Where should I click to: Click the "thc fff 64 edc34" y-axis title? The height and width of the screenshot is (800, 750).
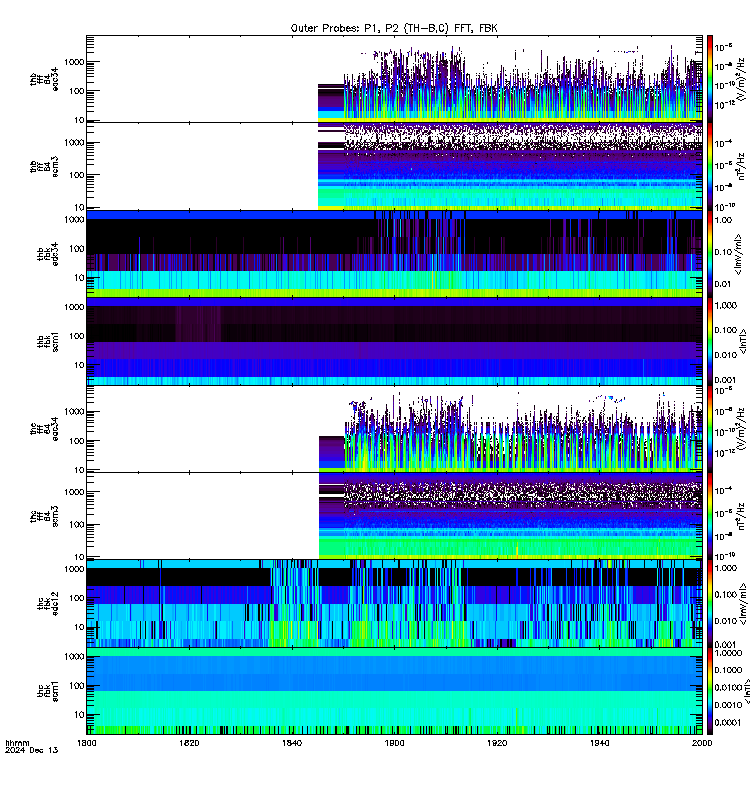[x=44, y=429]
